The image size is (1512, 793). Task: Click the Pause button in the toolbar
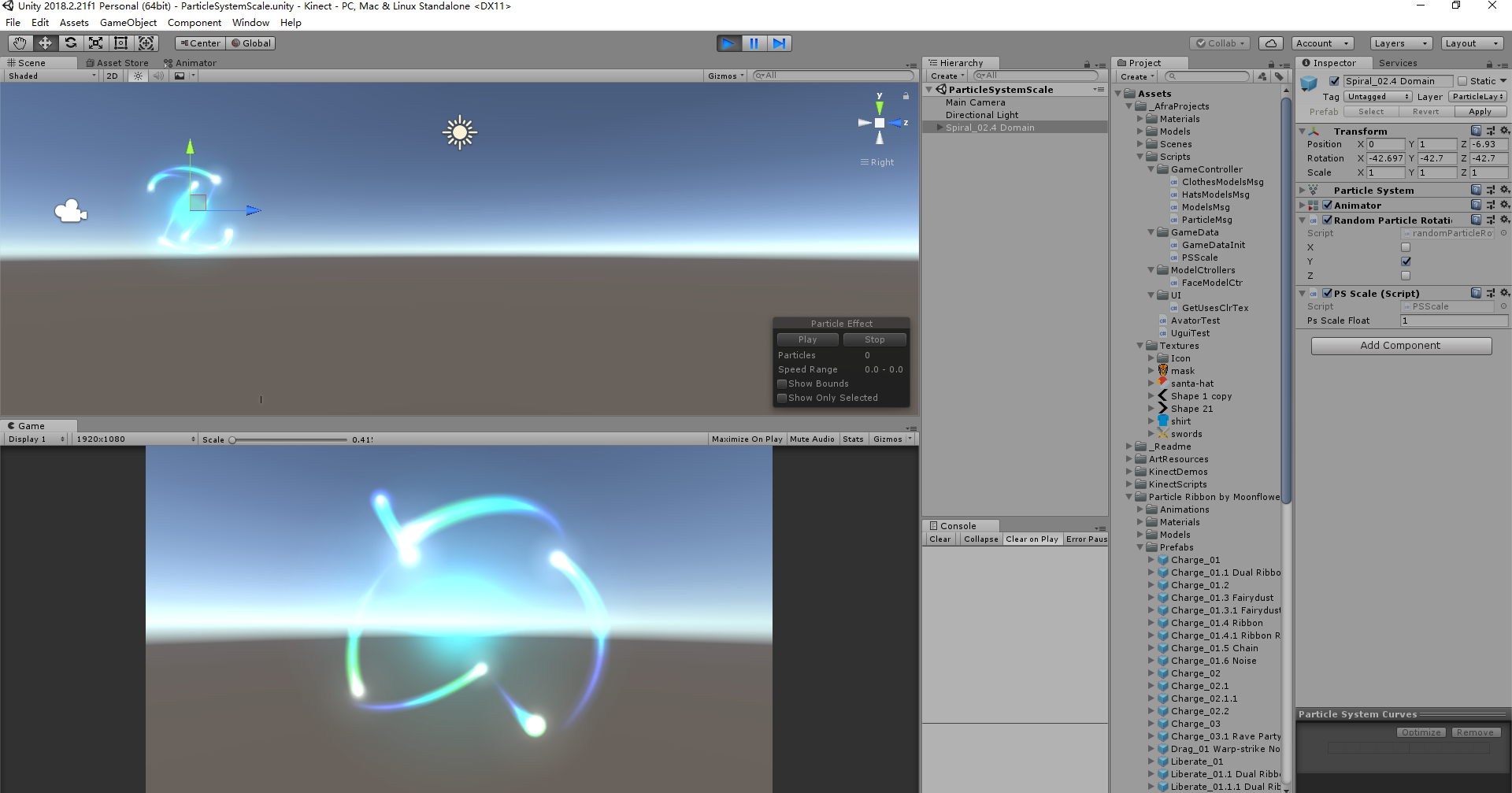click(x=754, y=43)
